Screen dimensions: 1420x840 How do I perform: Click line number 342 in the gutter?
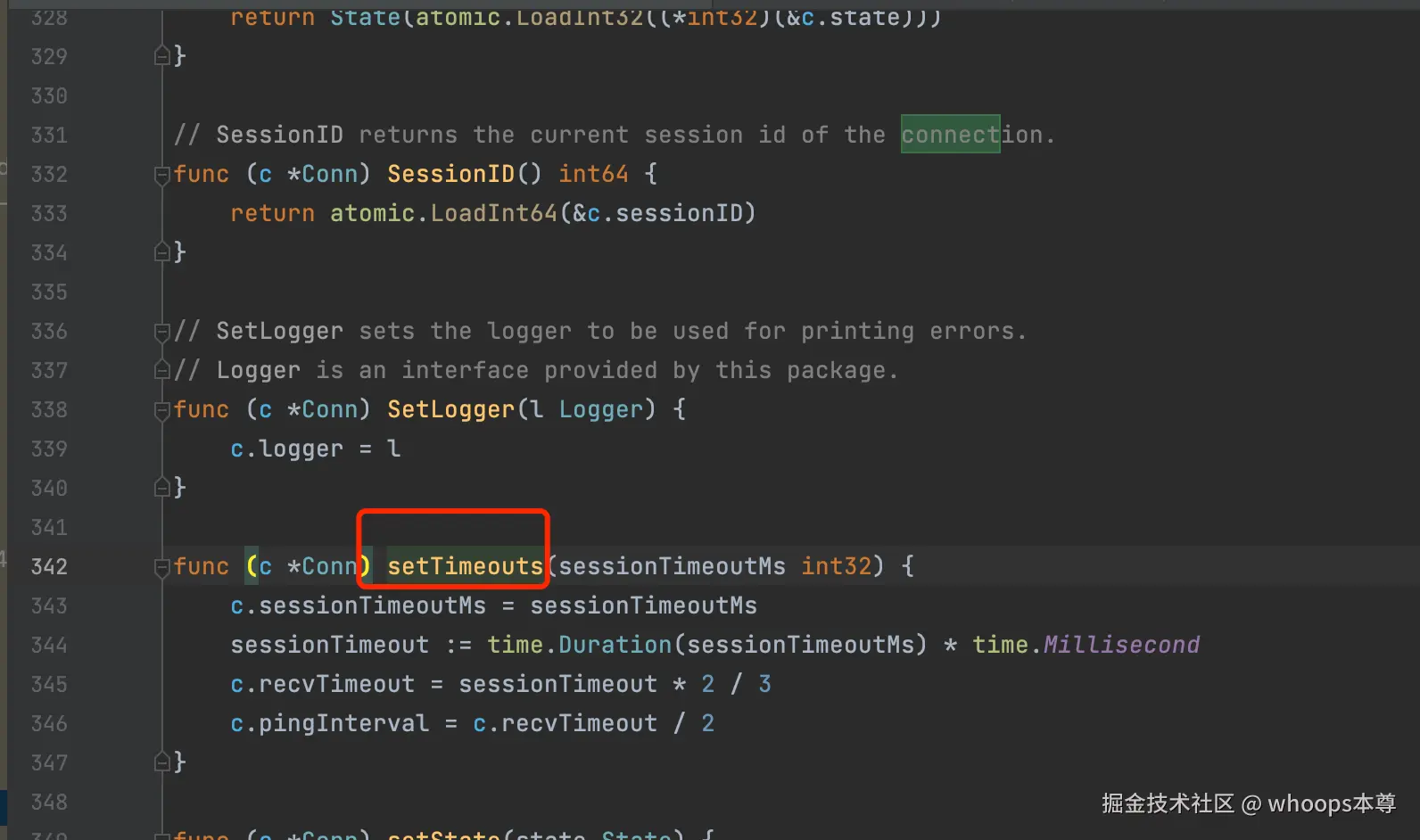[49, 566]
